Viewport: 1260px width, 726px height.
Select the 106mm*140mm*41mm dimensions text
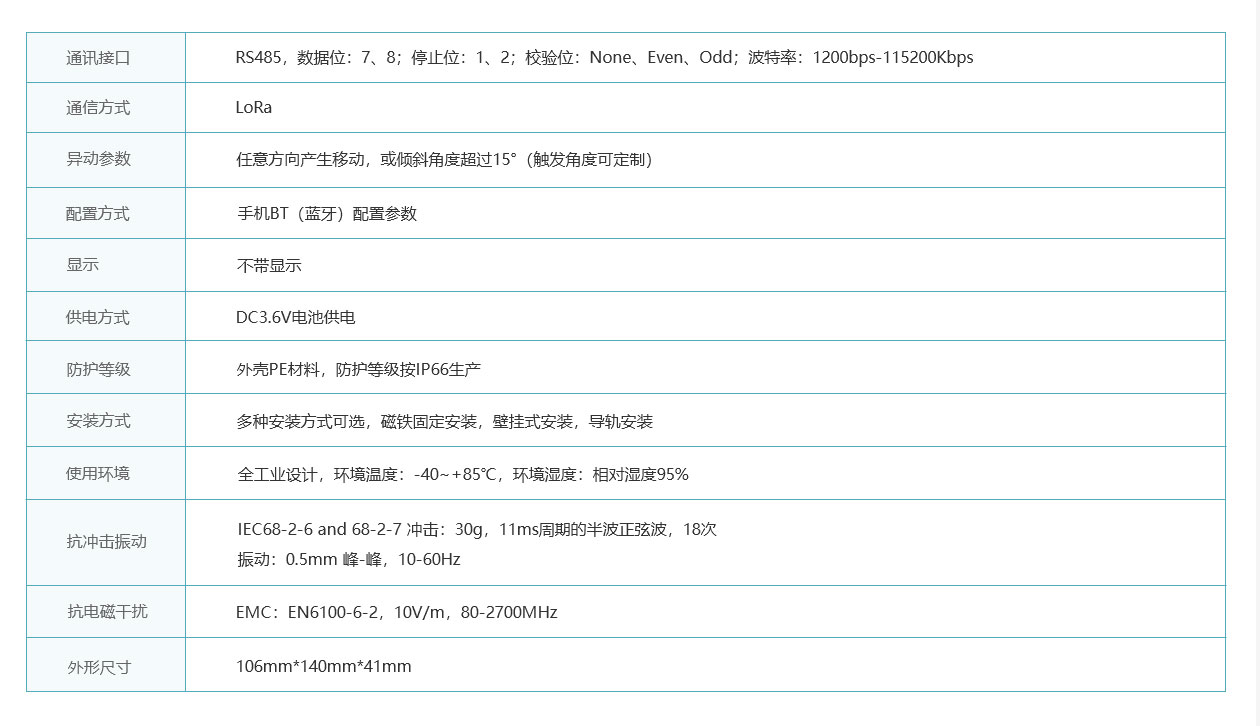(323, 666)
